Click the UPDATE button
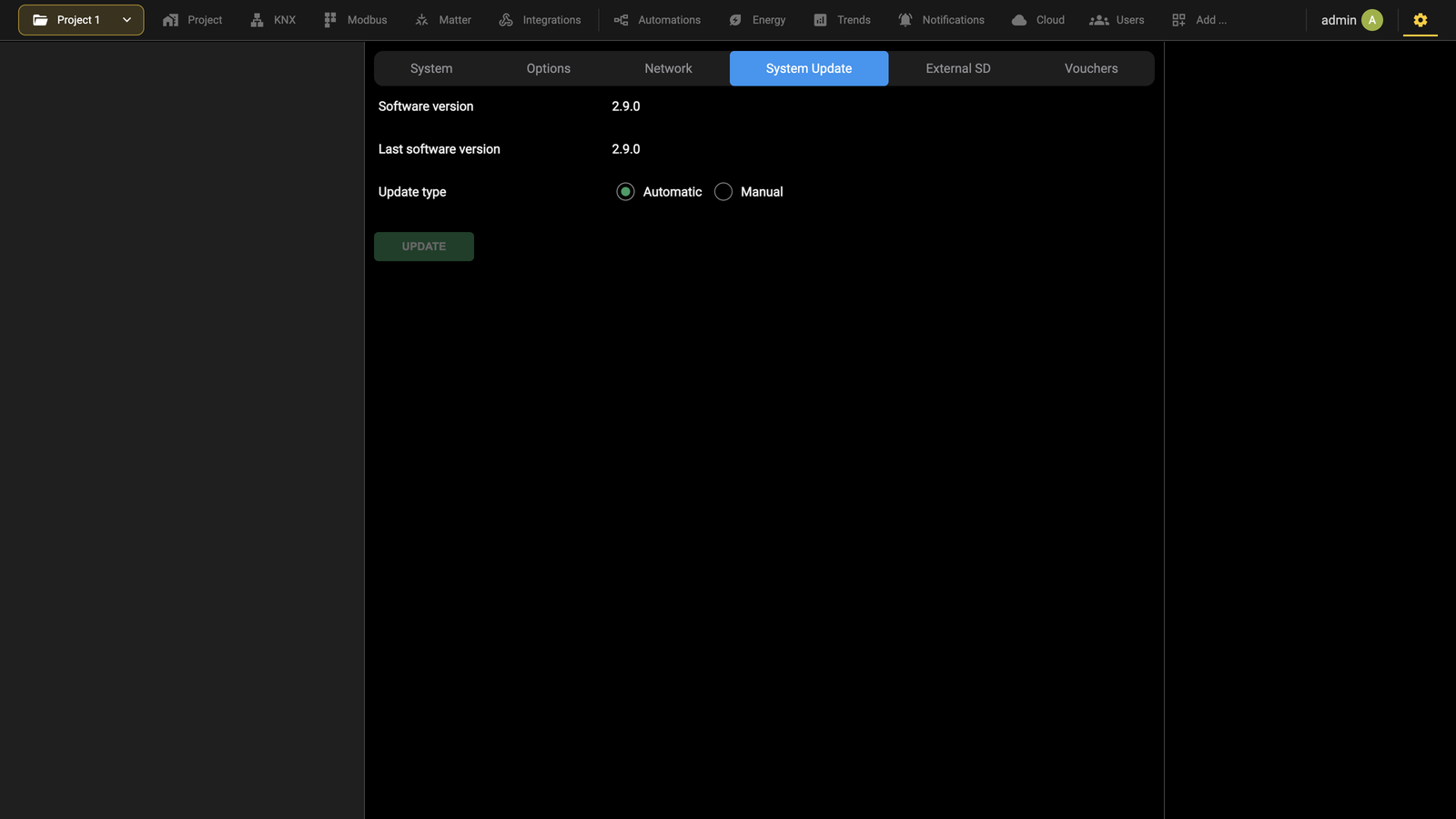The image size is (1456, 819). click(x=424, y=247)
